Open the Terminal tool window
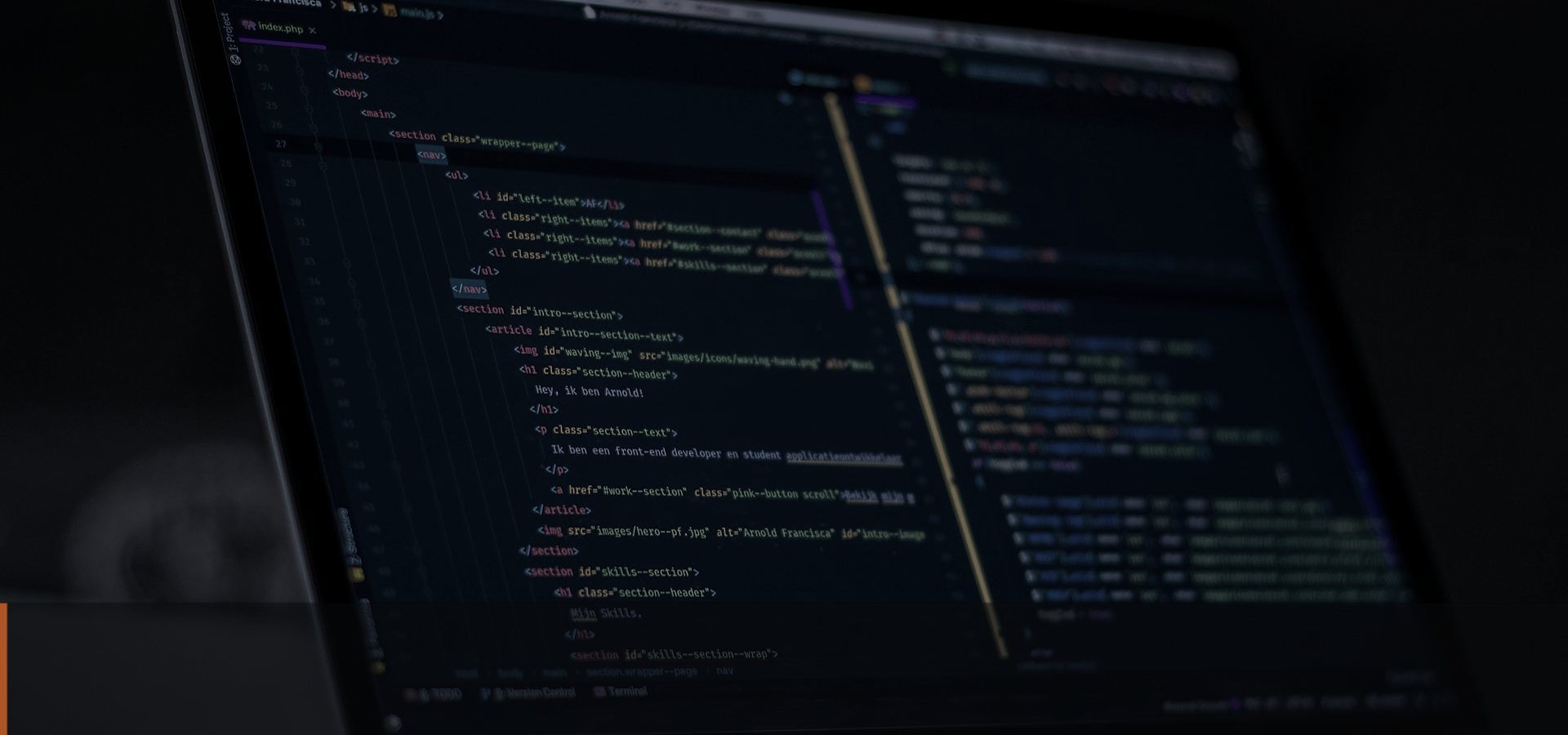Viewport: 1568px width, 735px height. [621, 691]
